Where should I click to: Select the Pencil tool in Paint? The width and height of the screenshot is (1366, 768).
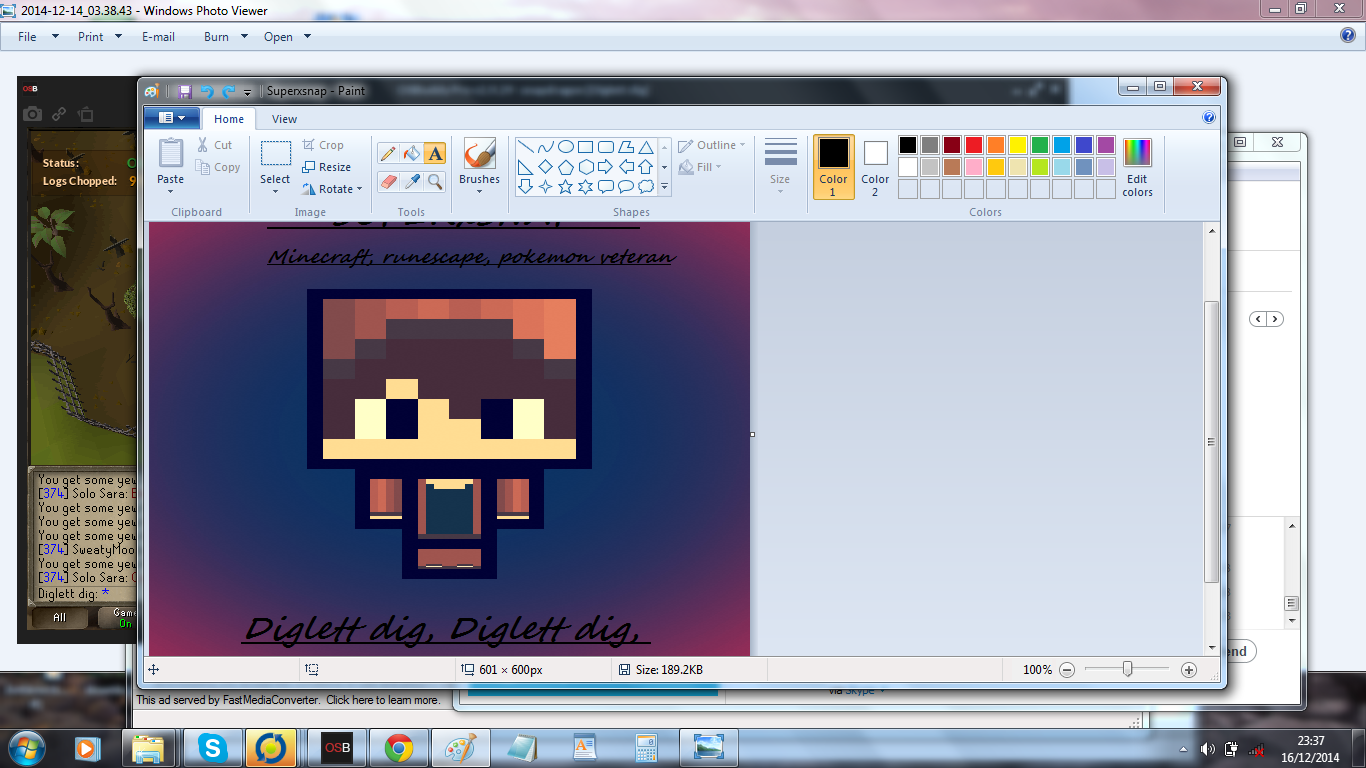coord(388,153)
